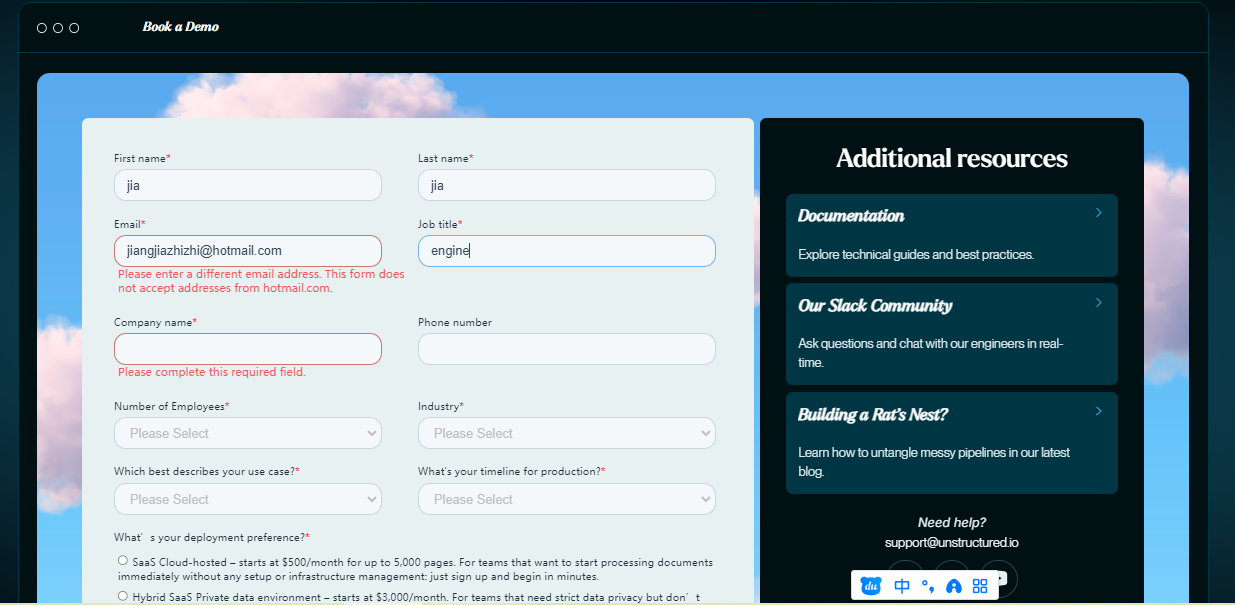Toggle the Chinese/English input mode icon
Screen dimensions: 1235x605
coord(902,586)
